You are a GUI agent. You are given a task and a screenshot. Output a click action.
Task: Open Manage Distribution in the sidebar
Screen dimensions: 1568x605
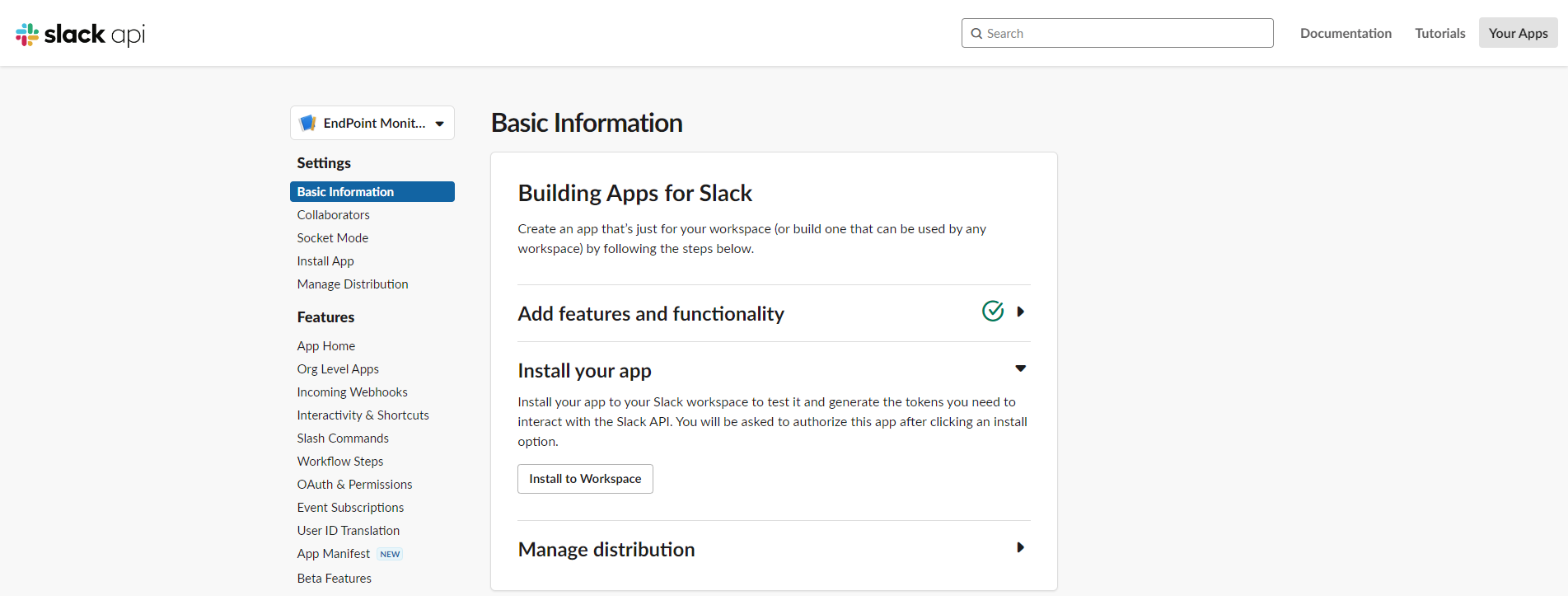(353, 284)
